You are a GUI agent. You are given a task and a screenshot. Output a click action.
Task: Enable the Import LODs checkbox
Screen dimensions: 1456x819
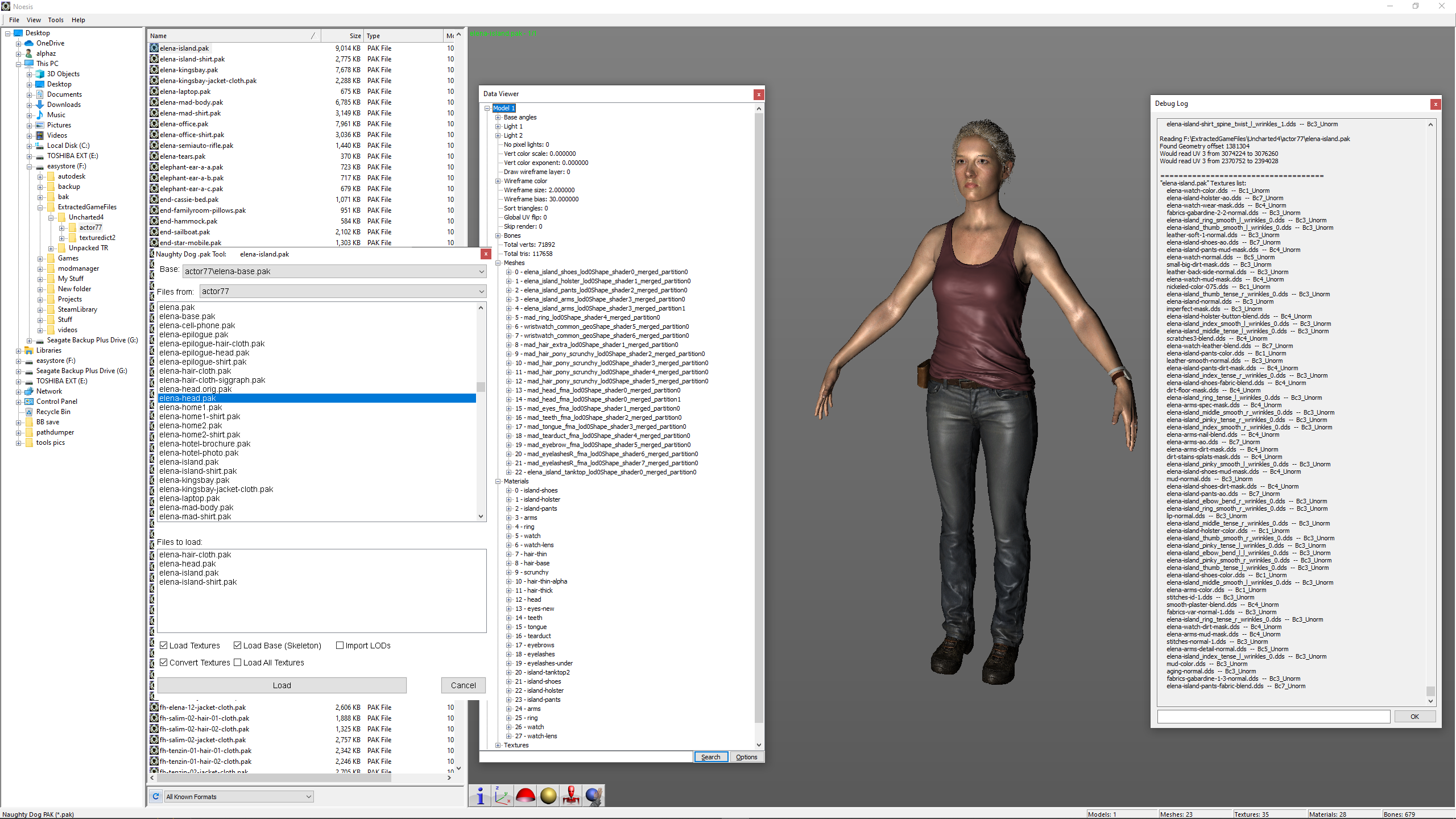340,646
